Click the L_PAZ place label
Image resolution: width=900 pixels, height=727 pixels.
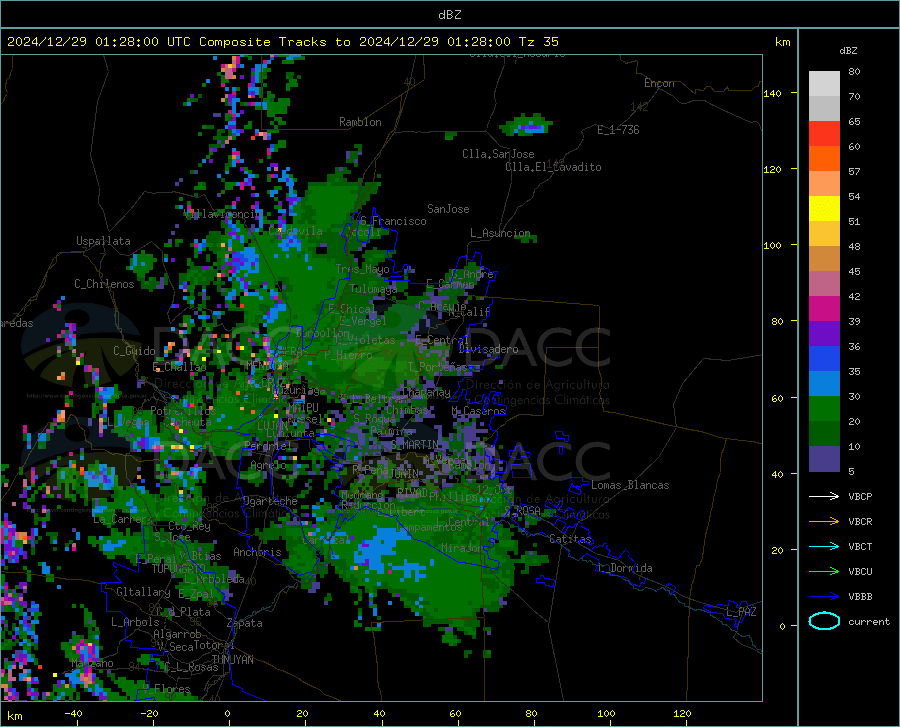point(741,612)
